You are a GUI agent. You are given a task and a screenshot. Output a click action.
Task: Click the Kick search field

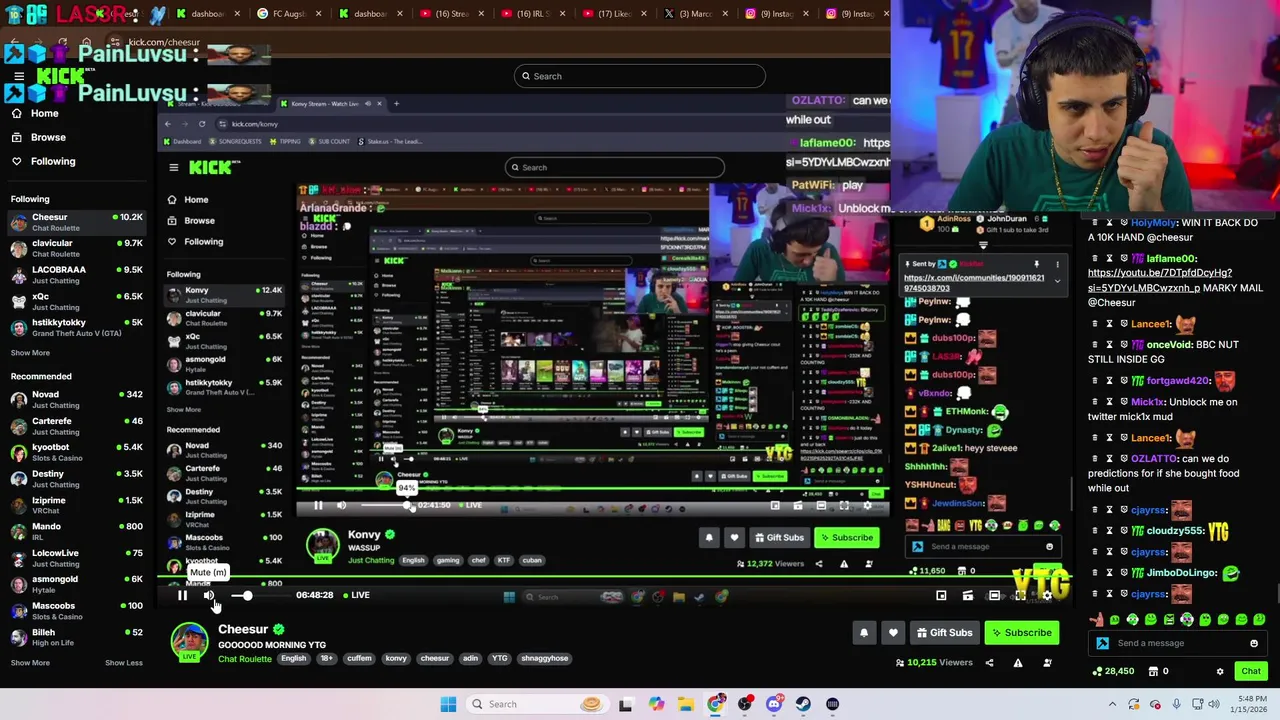640,76
